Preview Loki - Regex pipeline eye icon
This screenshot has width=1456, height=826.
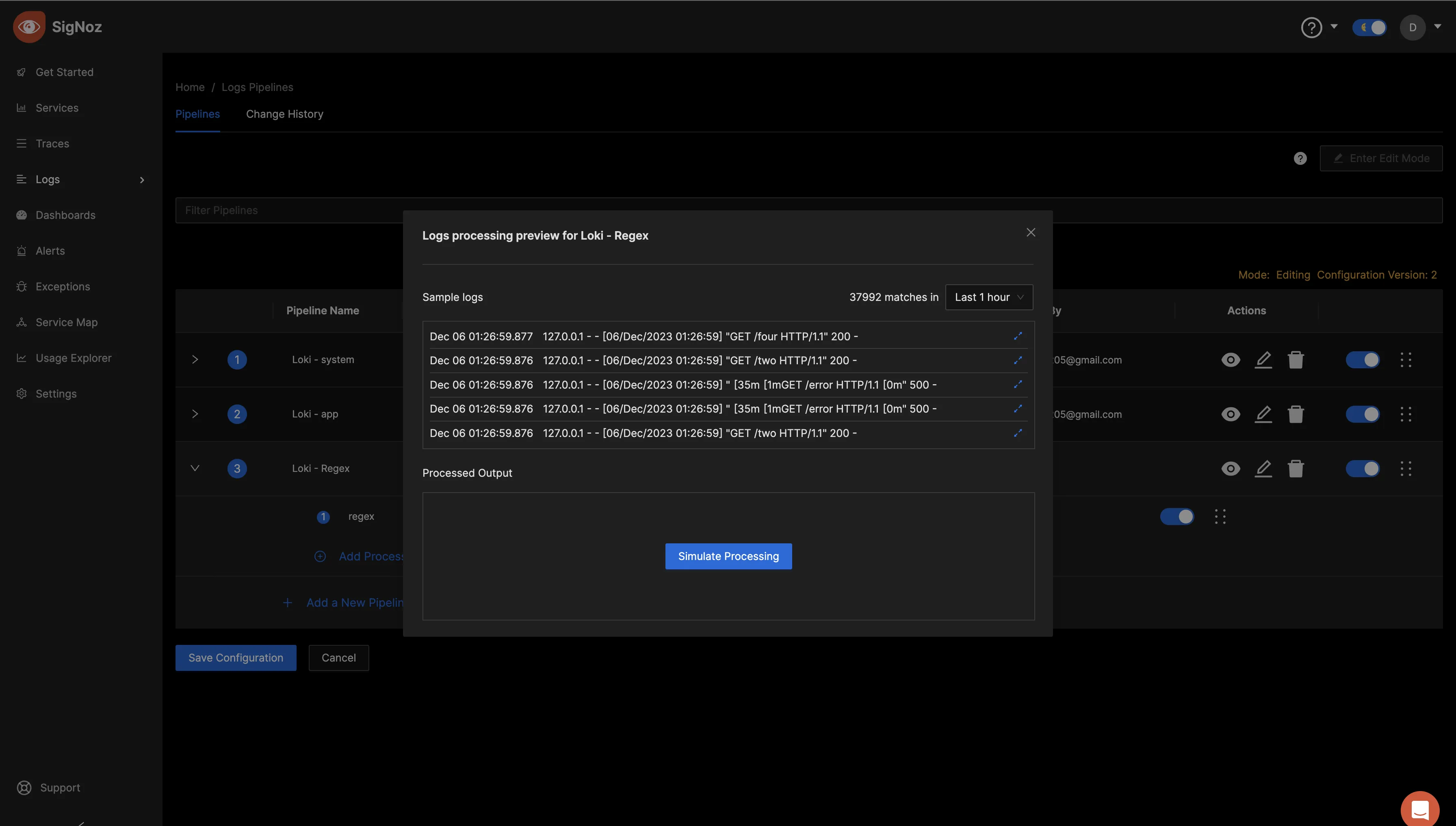(1230, 469)
